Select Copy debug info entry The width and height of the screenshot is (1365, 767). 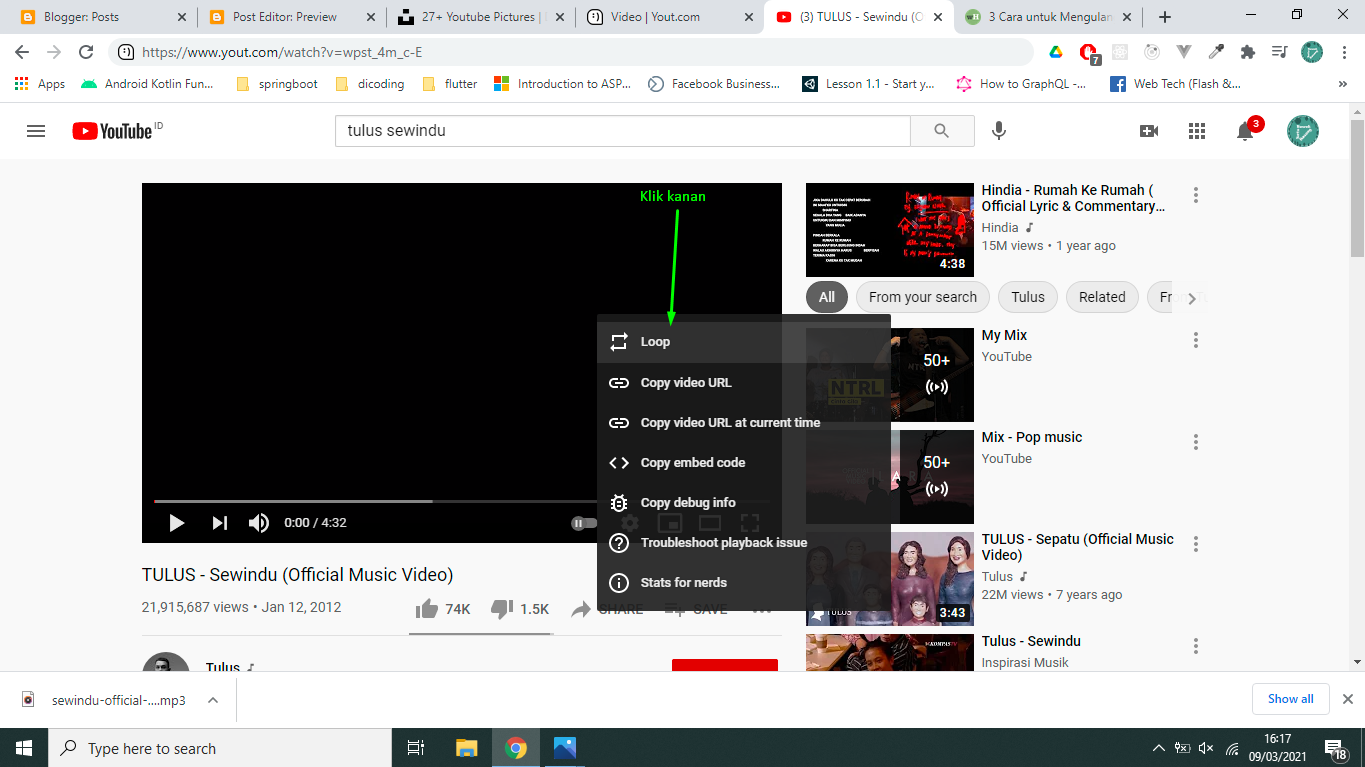pos(743,502)
